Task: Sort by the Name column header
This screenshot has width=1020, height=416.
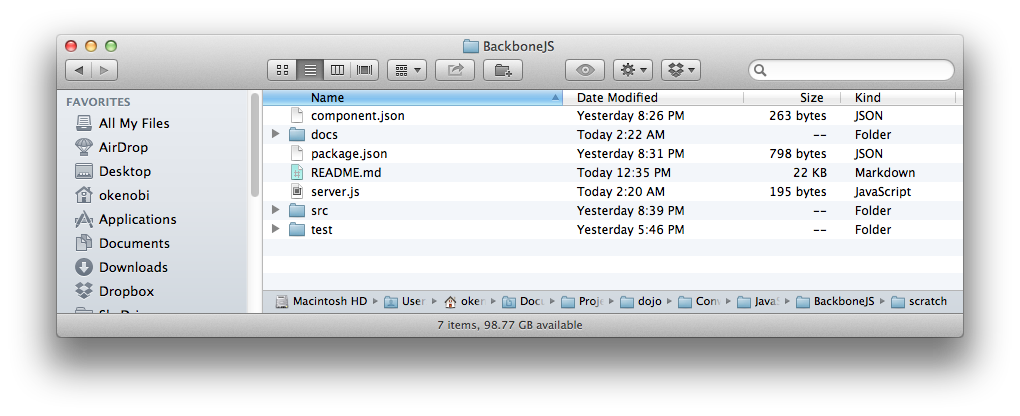Action: [412, 98]
